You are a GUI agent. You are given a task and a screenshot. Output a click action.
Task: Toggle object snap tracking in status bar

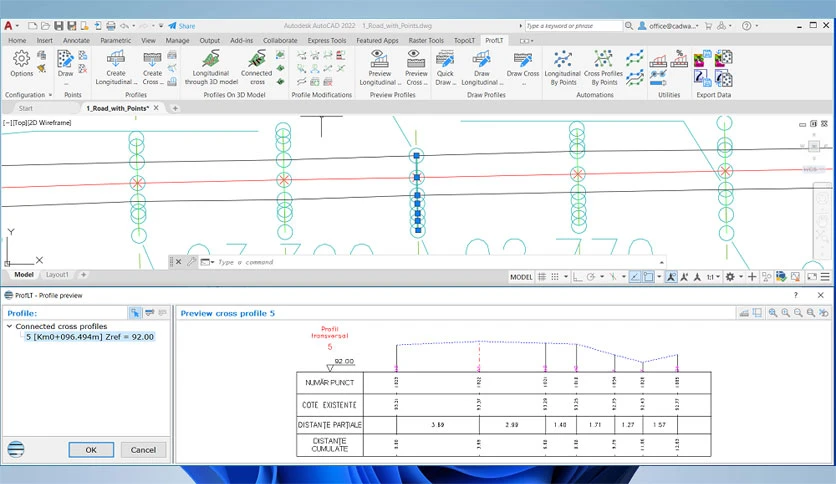click(x=635, y=277)
